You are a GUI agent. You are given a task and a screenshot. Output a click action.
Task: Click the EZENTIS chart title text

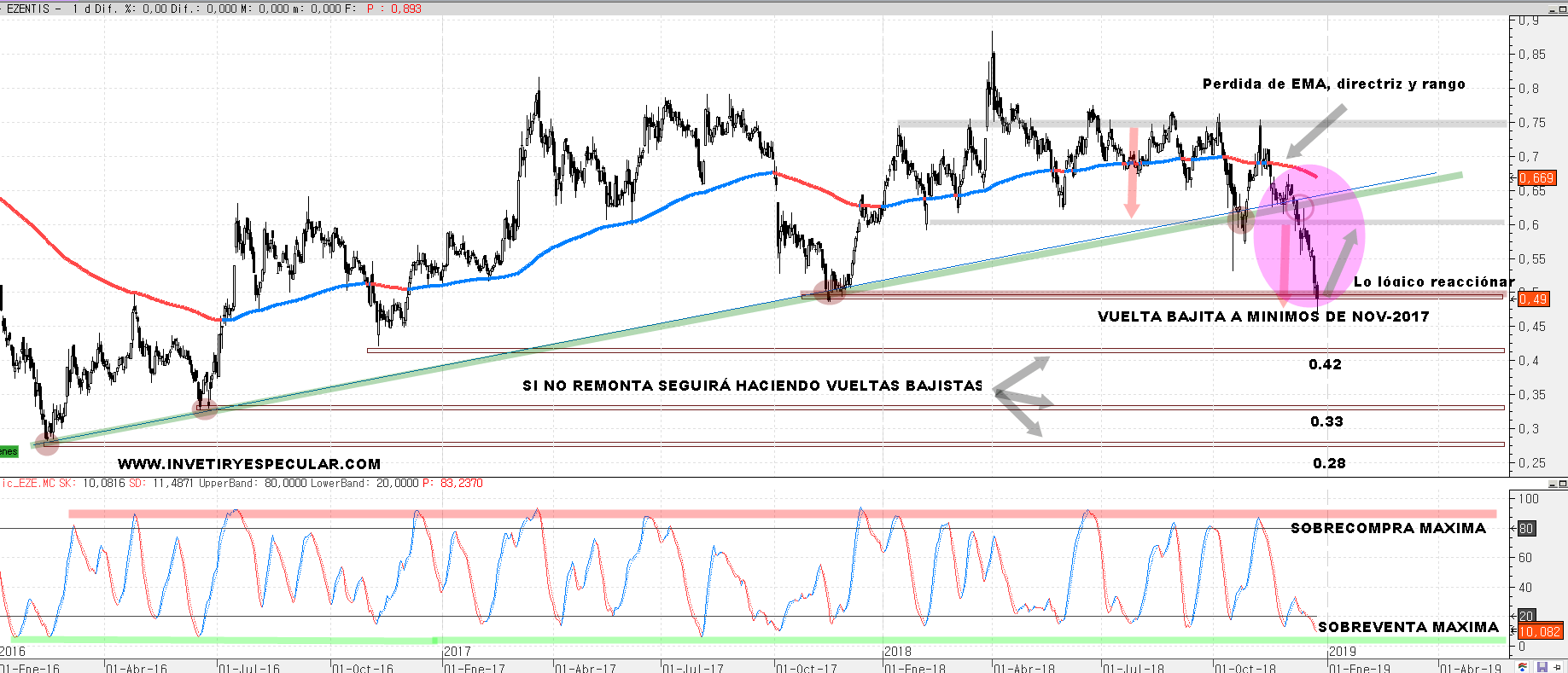click(x=27, y=9)
